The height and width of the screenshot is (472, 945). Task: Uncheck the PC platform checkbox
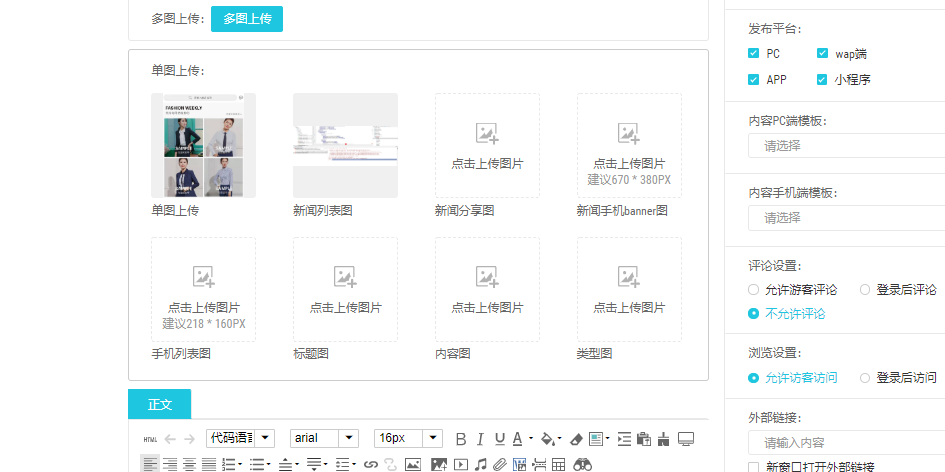coord(754,53)
